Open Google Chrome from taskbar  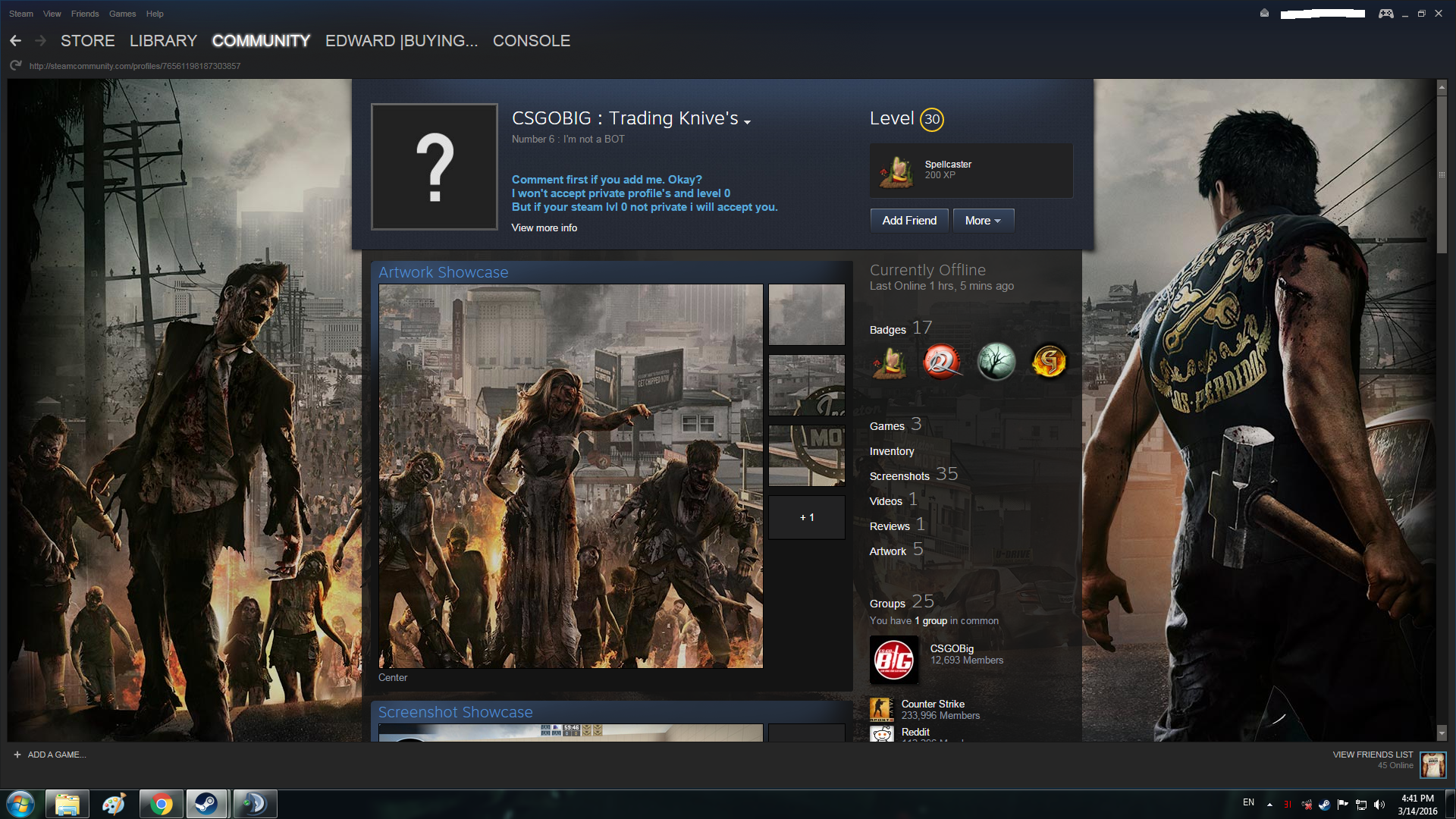coord(161,804)
